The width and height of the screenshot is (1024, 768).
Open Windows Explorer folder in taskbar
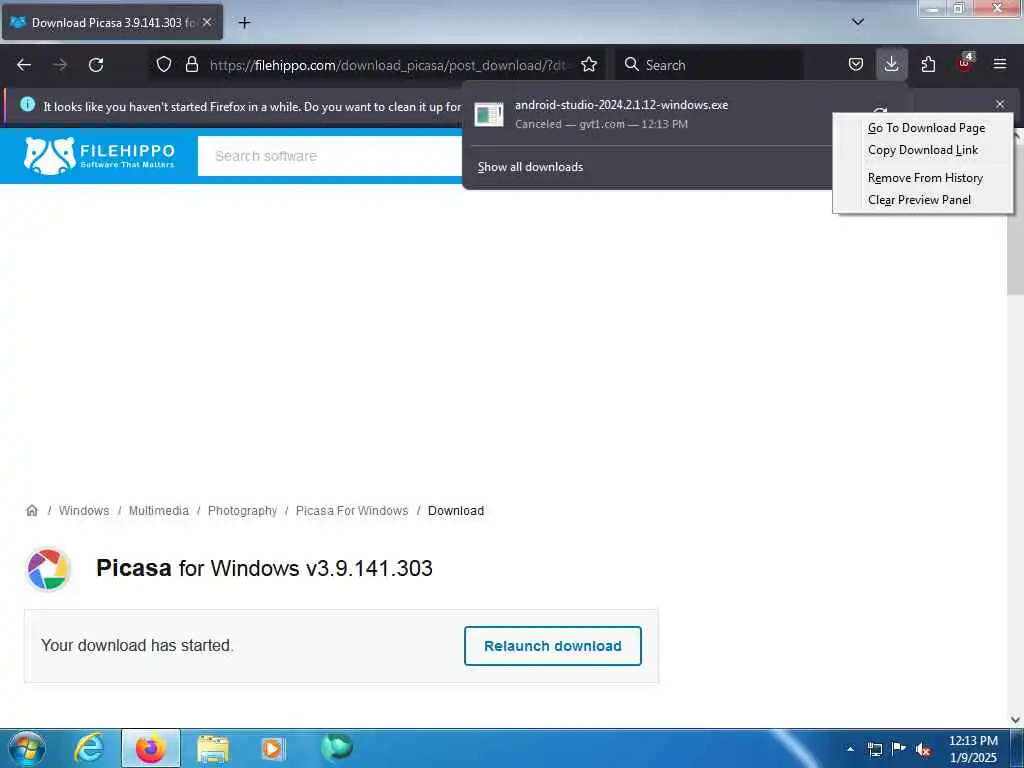(x=212, y=748)
